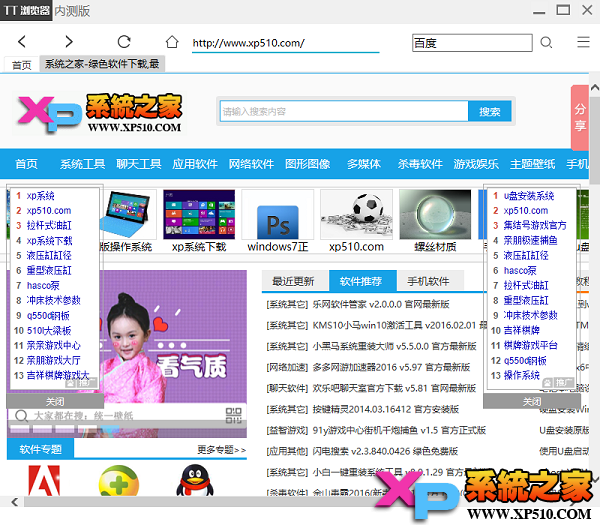
Task: Click the 软件专题 section header
Action: [x=41, y=449]
